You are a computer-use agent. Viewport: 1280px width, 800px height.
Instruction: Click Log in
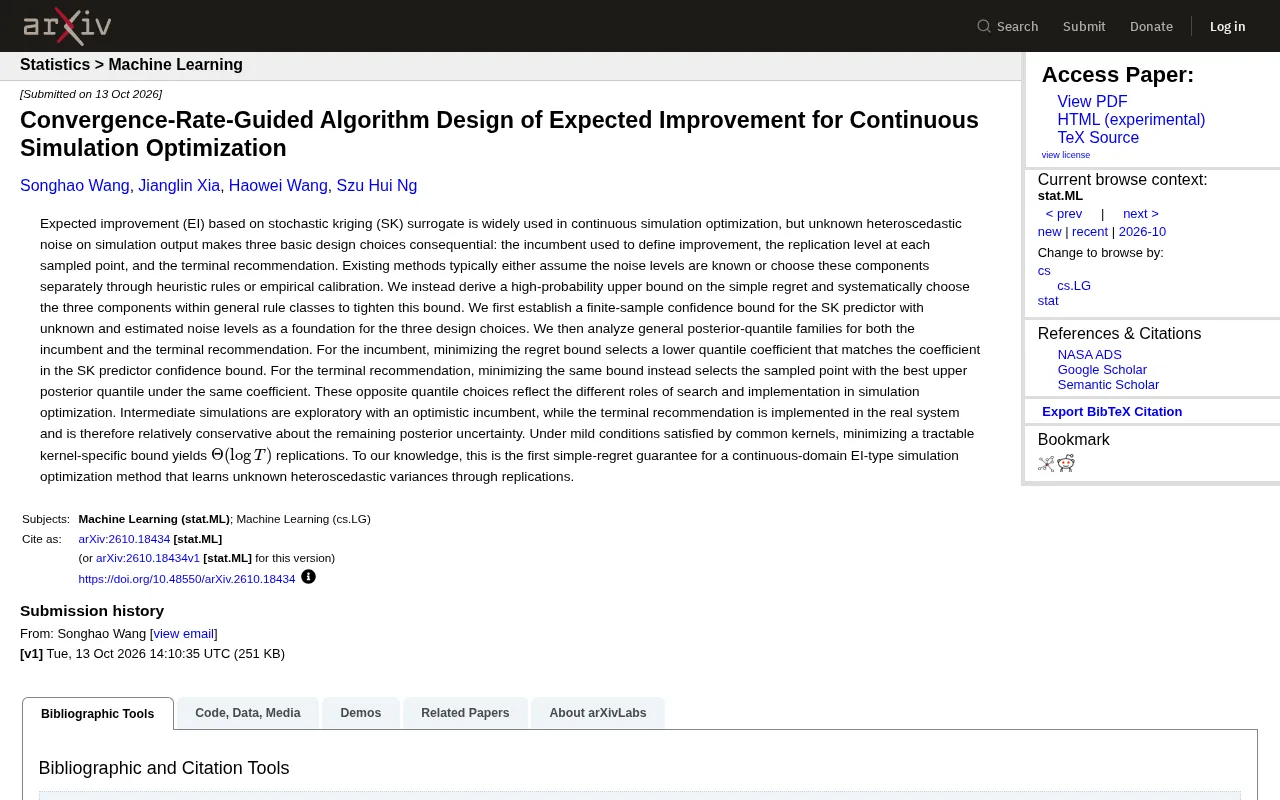1227,26
